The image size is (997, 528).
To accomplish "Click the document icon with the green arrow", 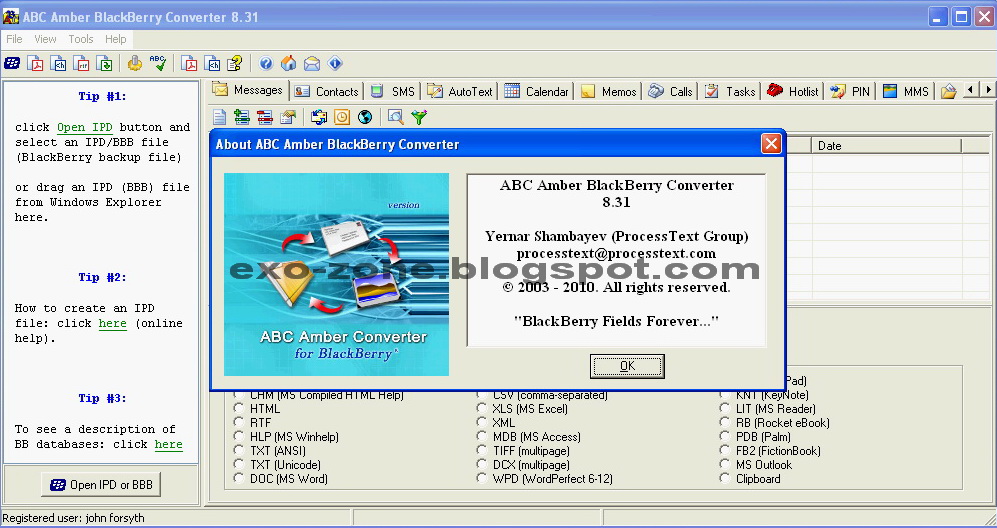I will (x=104, y=63).
